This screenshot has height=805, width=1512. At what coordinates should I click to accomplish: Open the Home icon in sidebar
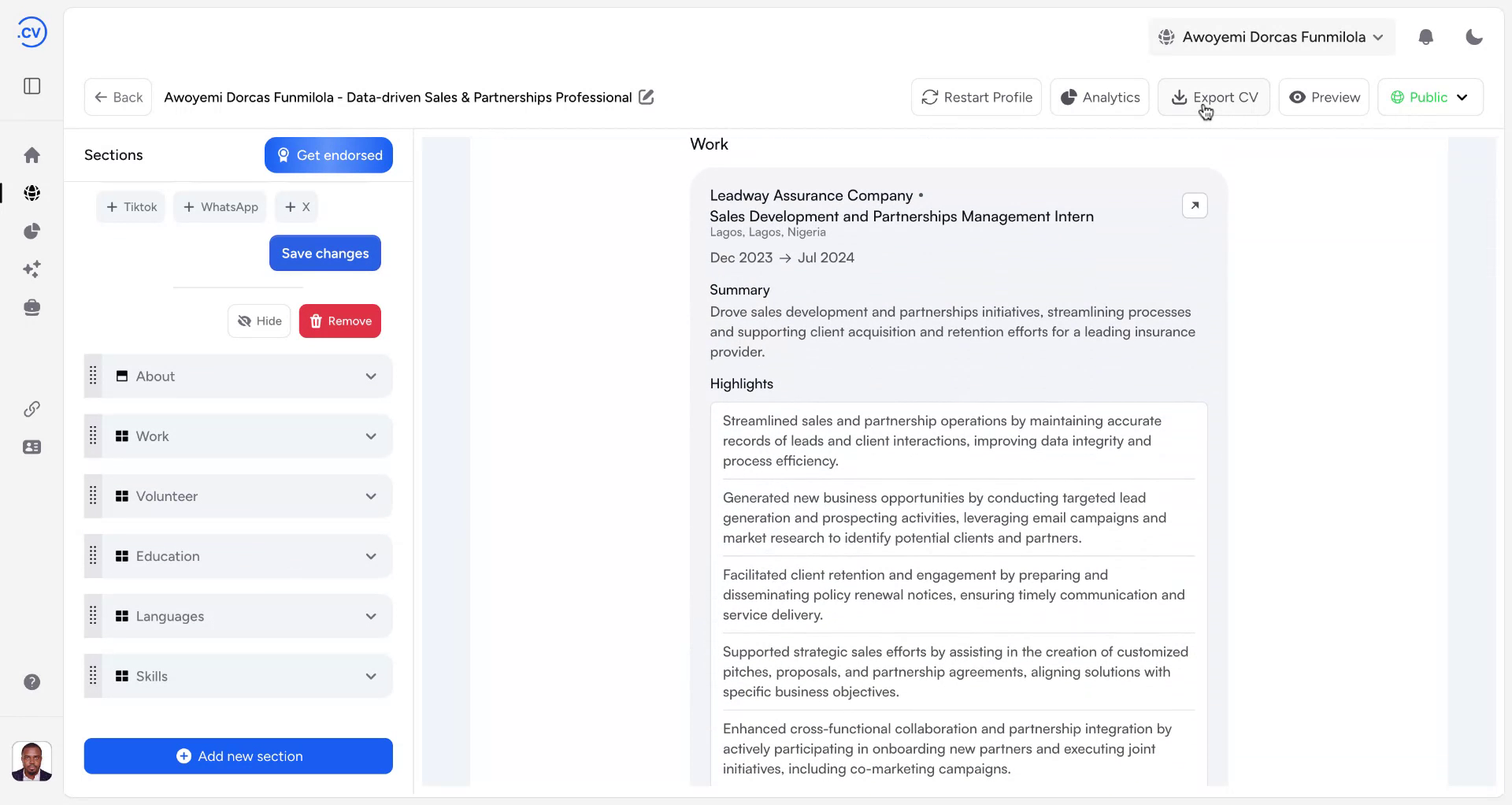pos(31,154)
